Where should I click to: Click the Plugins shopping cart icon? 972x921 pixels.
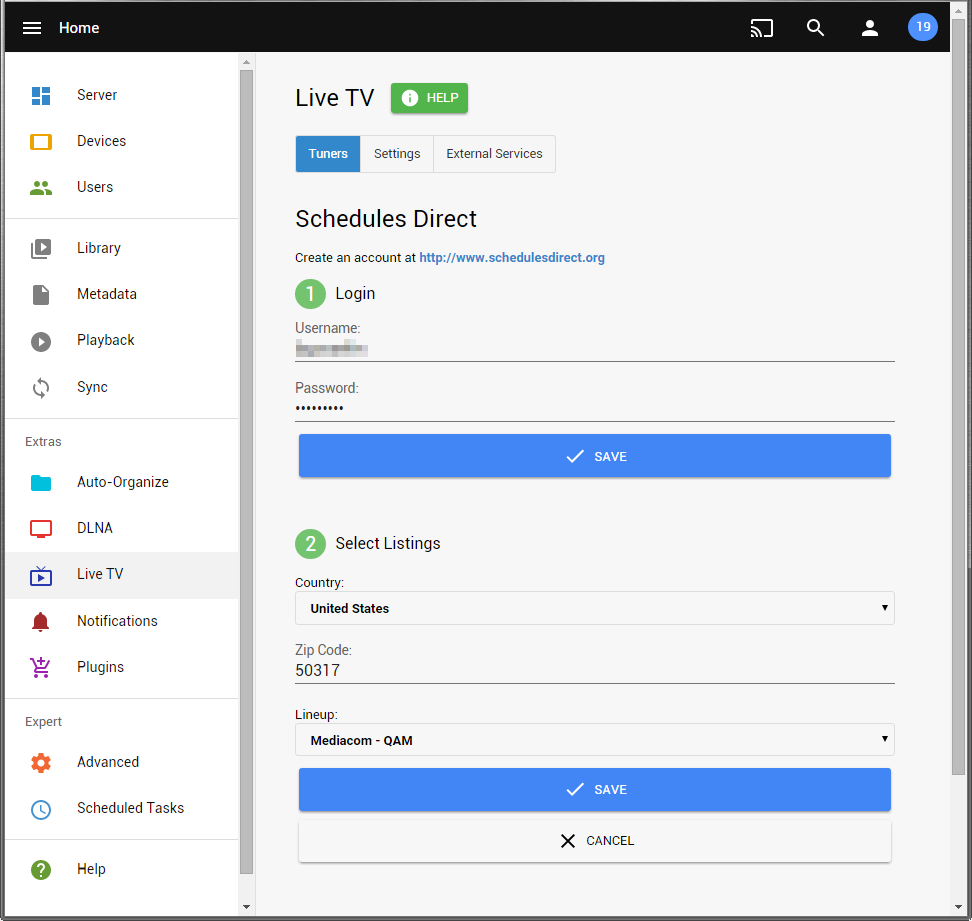point(40,668)
